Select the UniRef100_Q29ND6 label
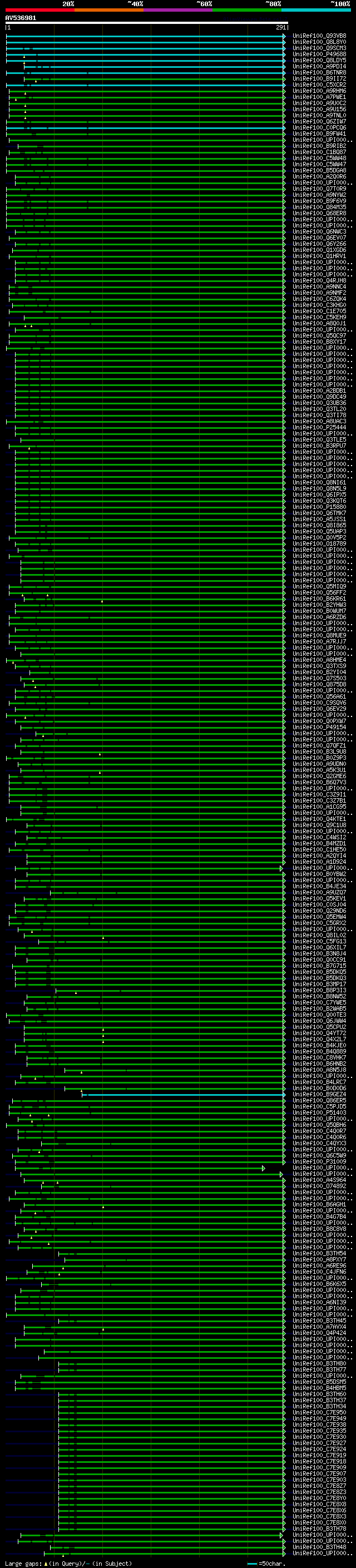 [319, 911]
